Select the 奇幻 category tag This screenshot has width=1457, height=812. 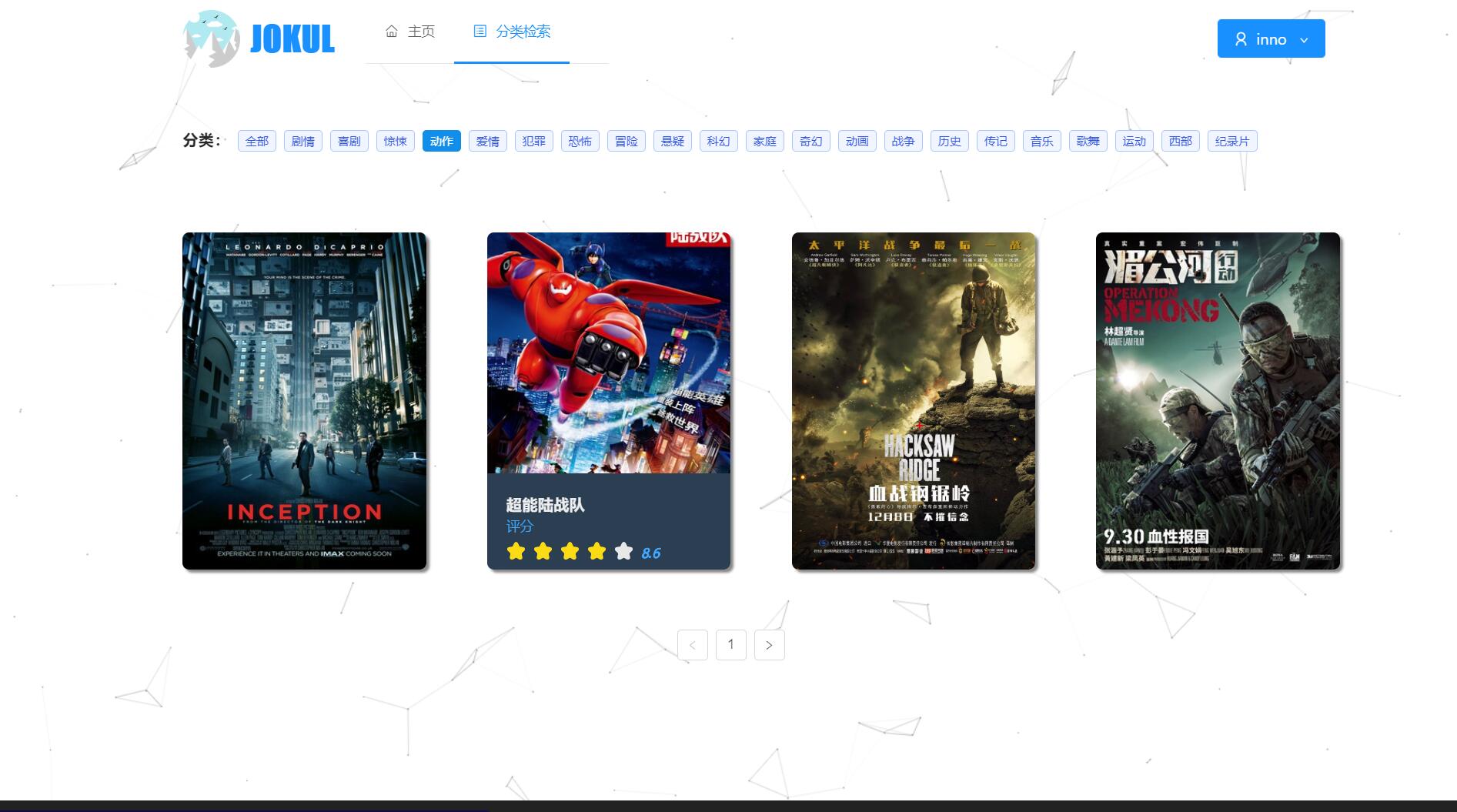811,141
